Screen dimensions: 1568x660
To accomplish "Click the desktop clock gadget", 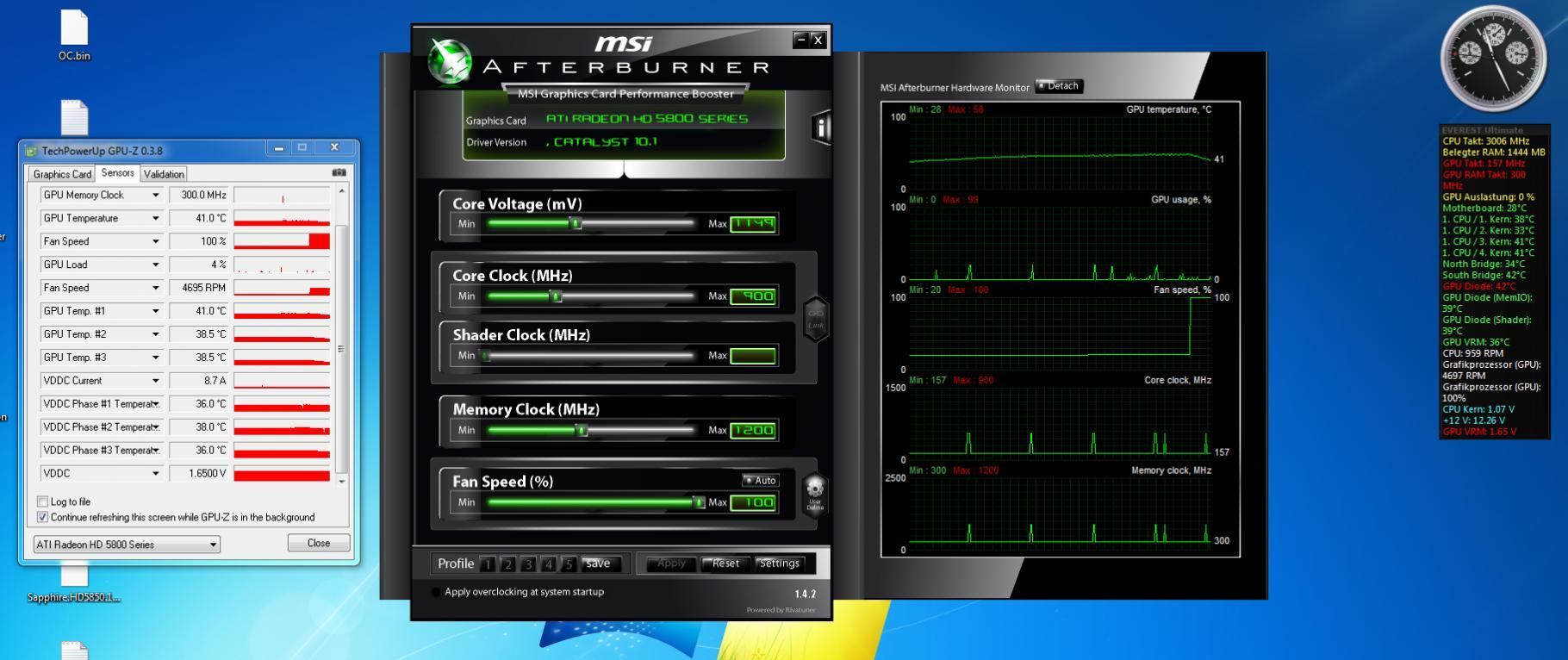I will point(1493,57).
